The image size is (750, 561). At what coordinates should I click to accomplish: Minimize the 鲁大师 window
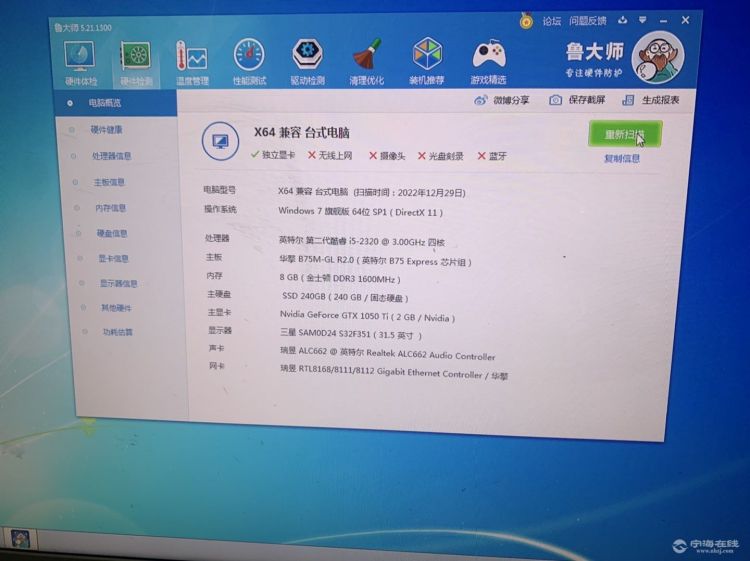click(663, 21)
